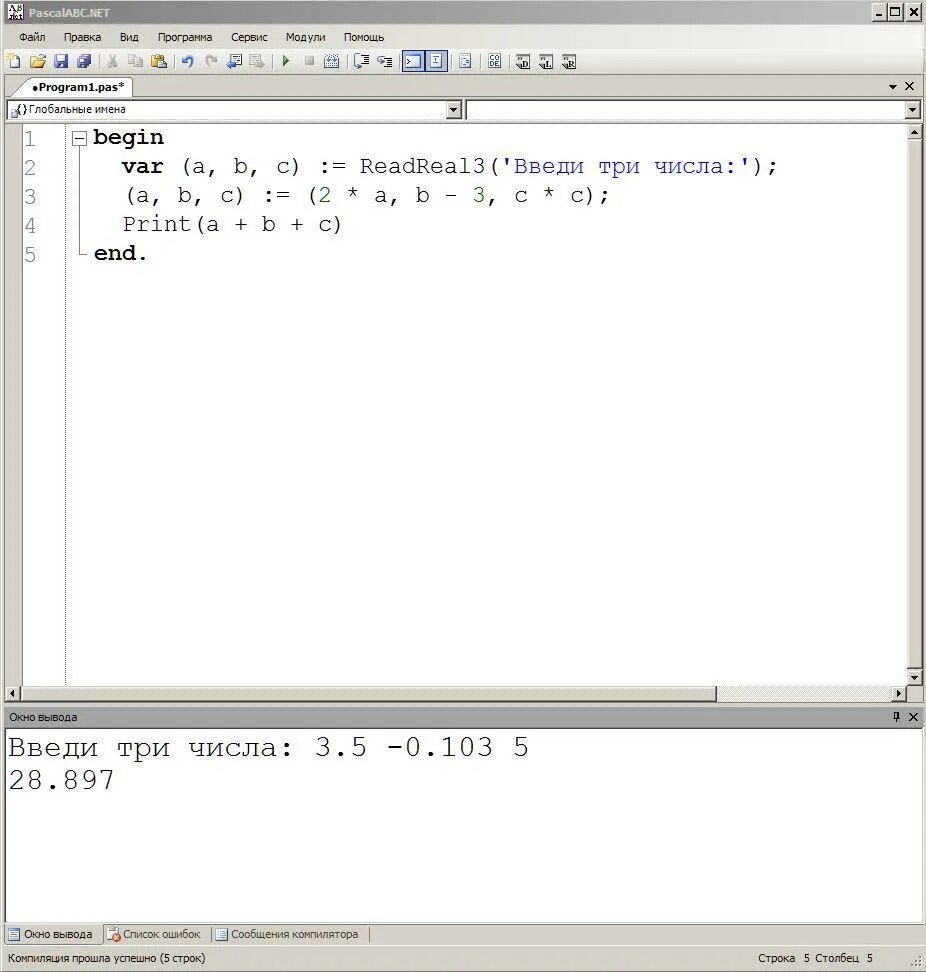926x972 pixels.
Task: Close the Program1.pas document with the X
Action: 909,86
